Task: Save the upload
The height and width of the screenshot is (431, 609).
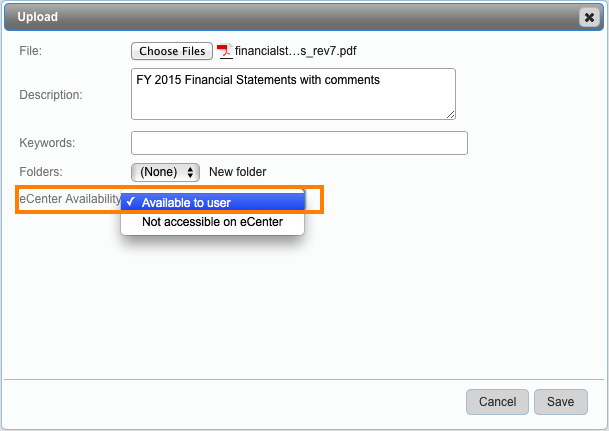Action: click(560, 401)
